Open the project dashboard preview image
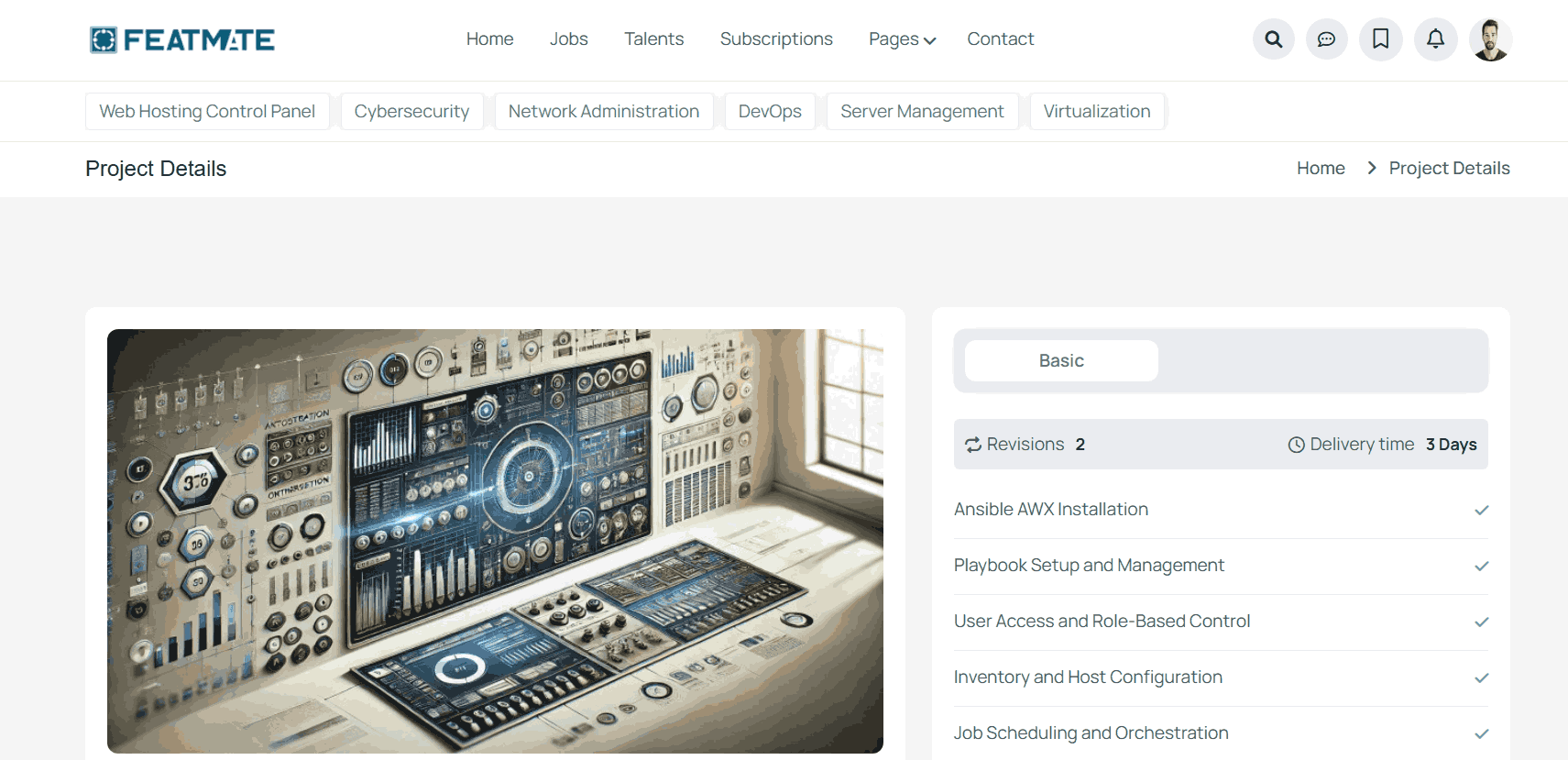The image size is (1568, 760). coord(495,541)
